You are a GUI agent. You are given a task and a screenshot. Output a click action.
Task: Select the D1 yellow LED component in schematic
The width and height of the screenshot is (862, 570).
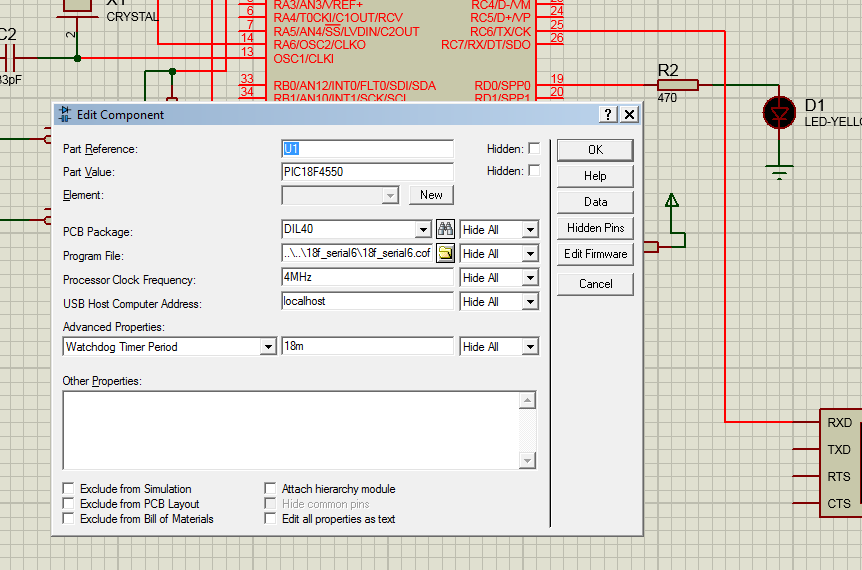point(779,113)
